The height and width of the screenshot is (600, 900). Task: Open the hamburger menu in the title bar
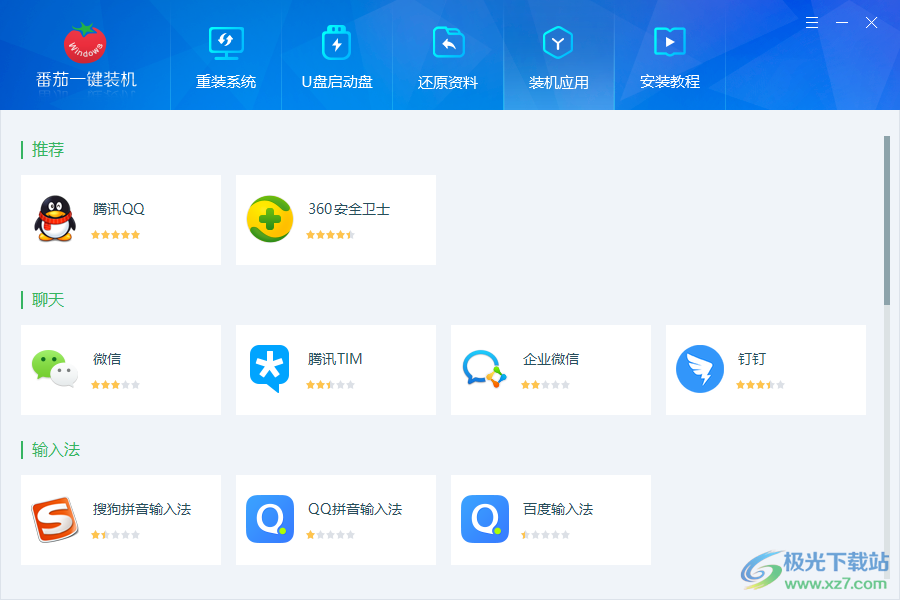[812, 23]
